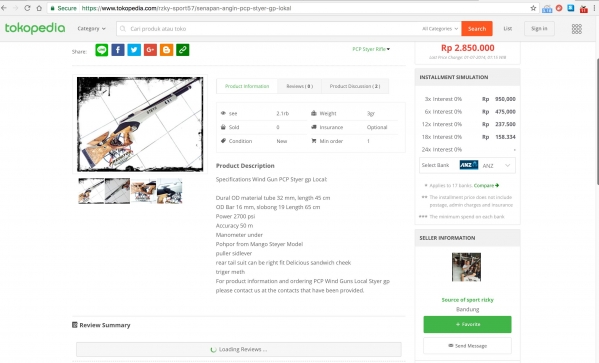Screen dimensions: 599x363
Task: Open the Product Discussion (2) tab
Action: 355,86
